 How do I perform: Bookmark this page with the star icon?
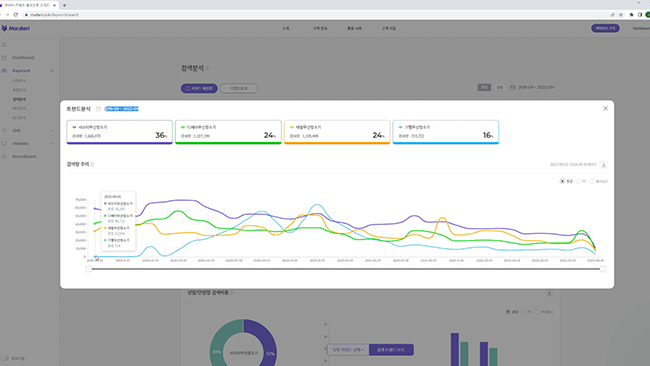(621, 15)
